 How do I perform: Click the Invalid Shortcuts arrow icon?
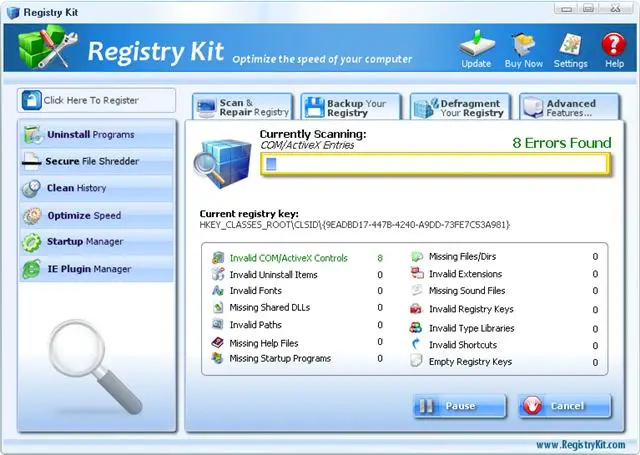tap(416, 344)
